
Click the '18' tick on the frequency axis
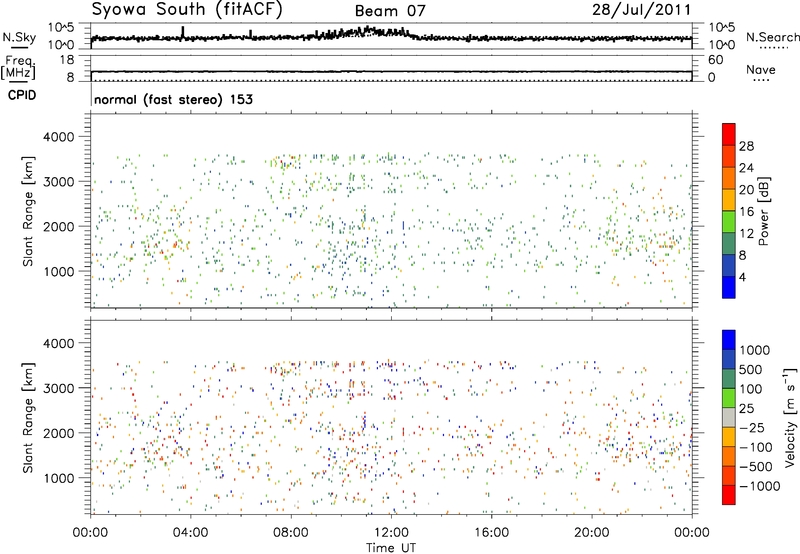point(66,60)
